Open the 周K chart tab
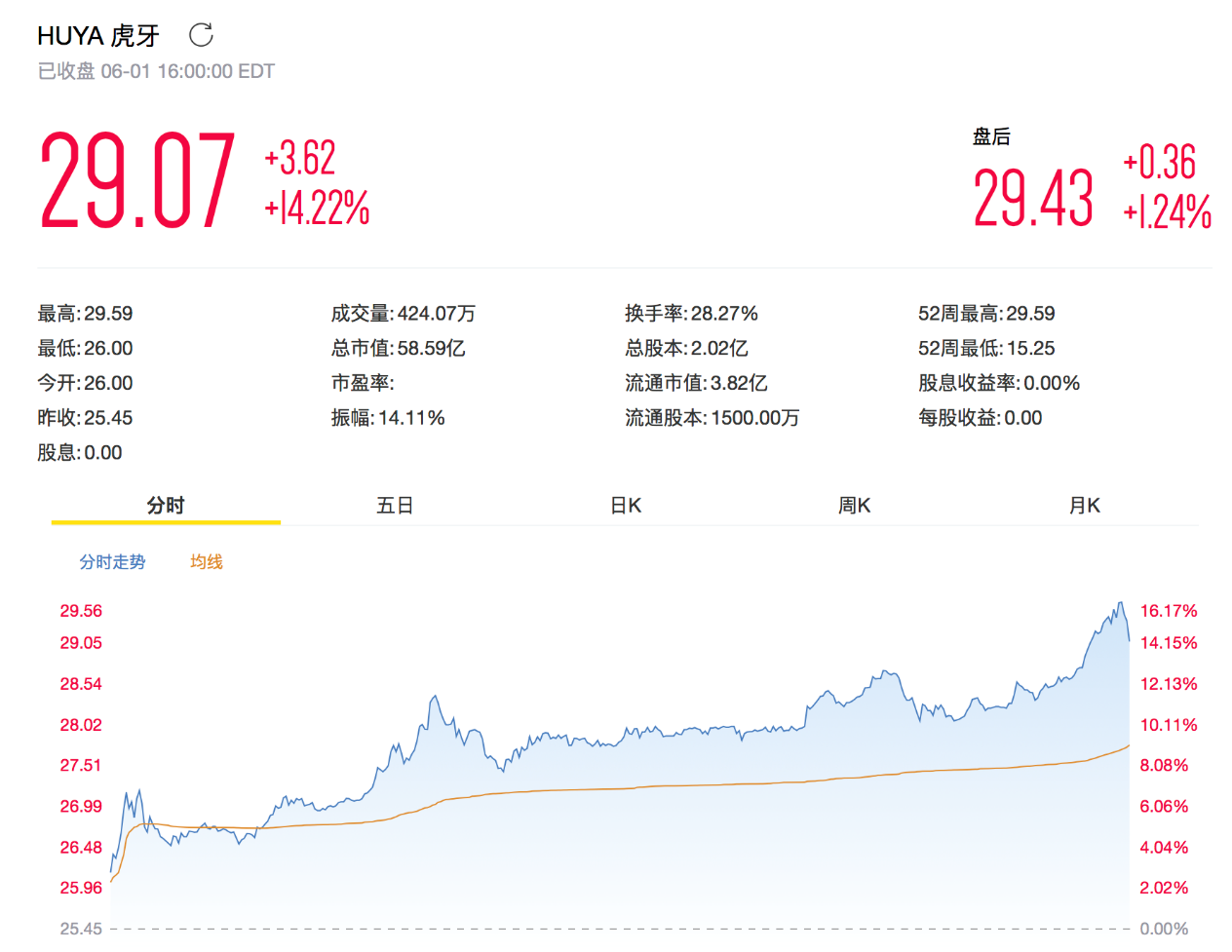The height and width of the screenshot is (952, 1232). 855,506
